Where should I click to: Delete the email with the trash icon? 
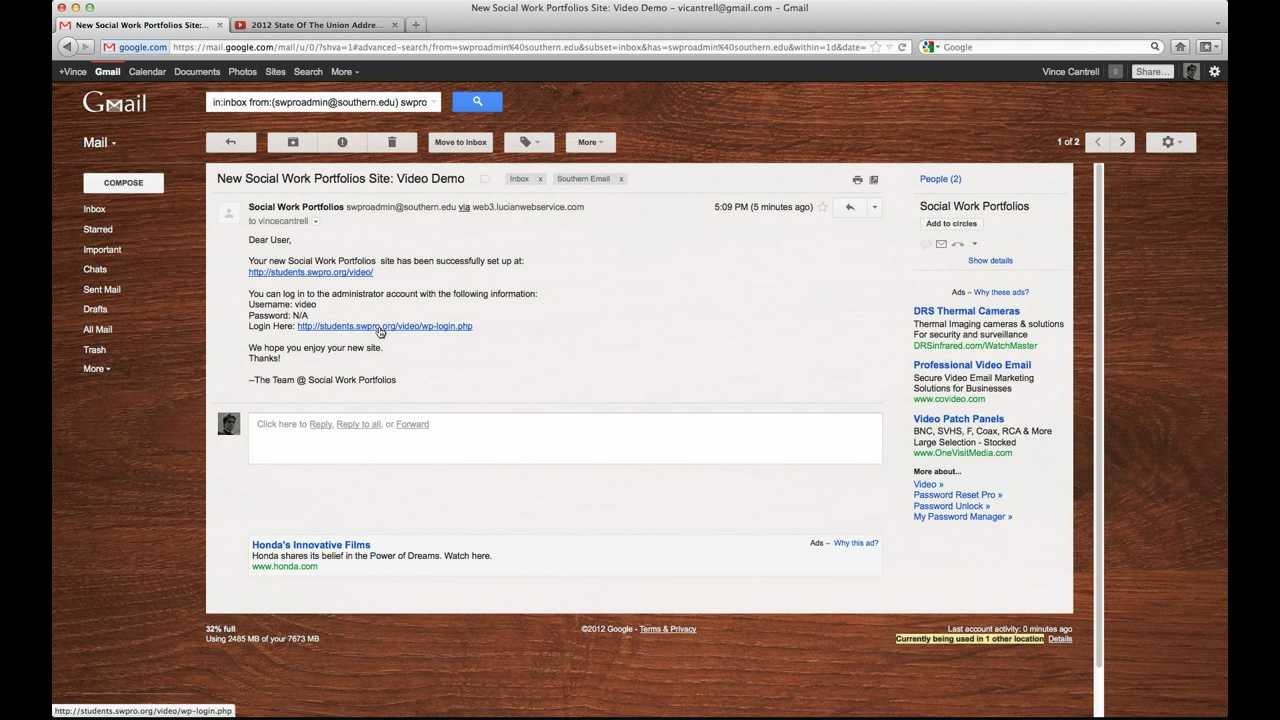click(x=392, y=142)
